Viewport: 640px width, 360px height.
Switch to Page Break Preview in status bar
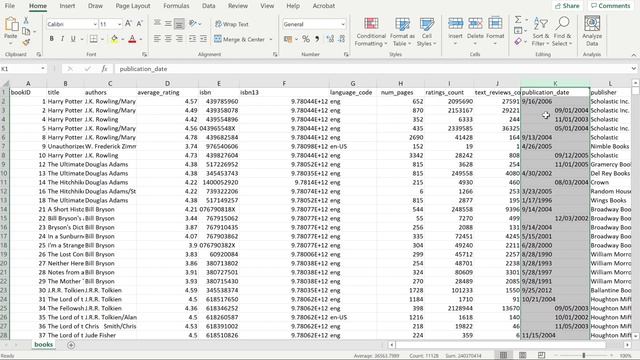(542, 356)
